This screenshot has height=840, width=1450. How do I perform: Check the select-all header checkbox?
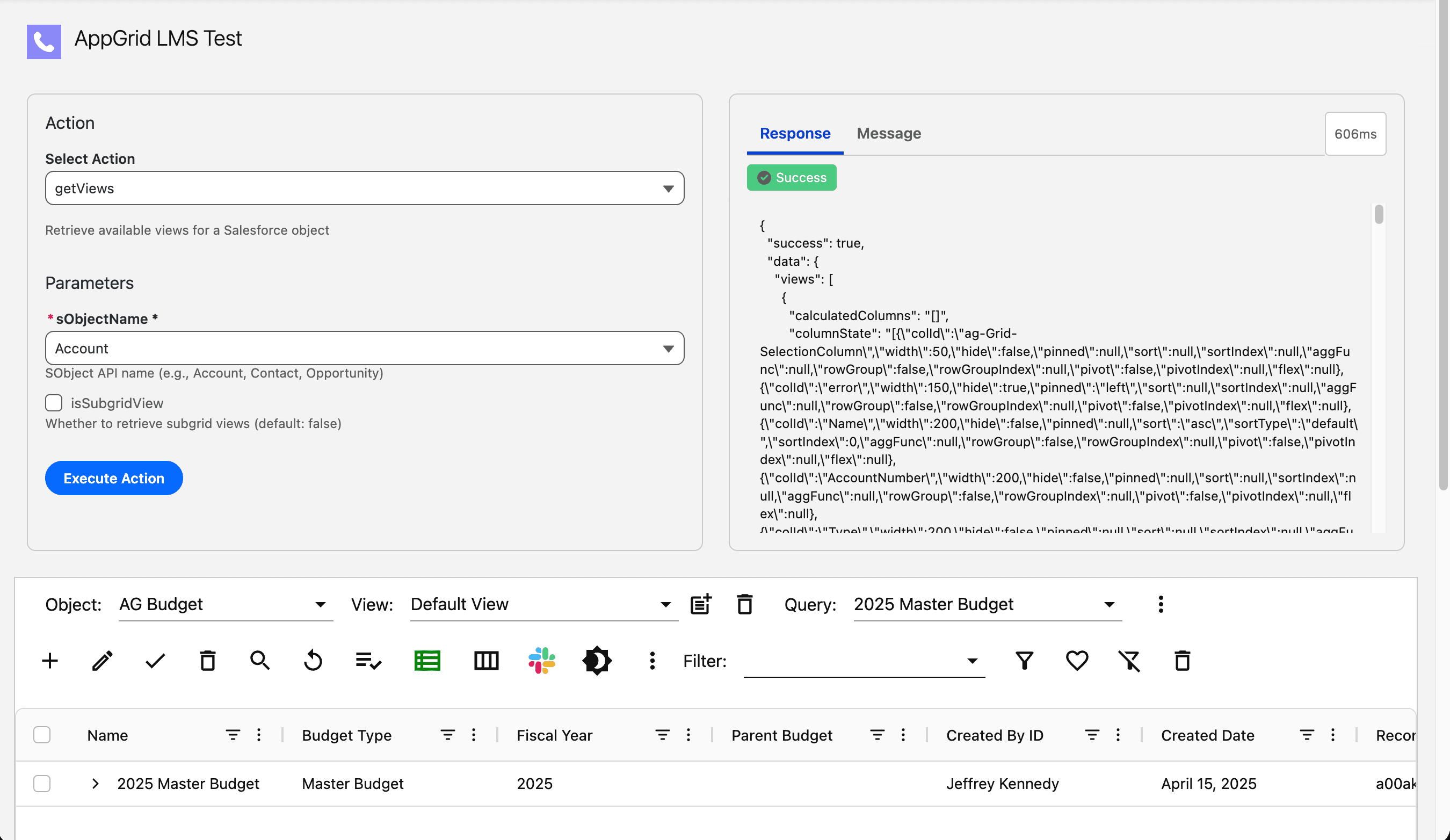tap(41, 735)
